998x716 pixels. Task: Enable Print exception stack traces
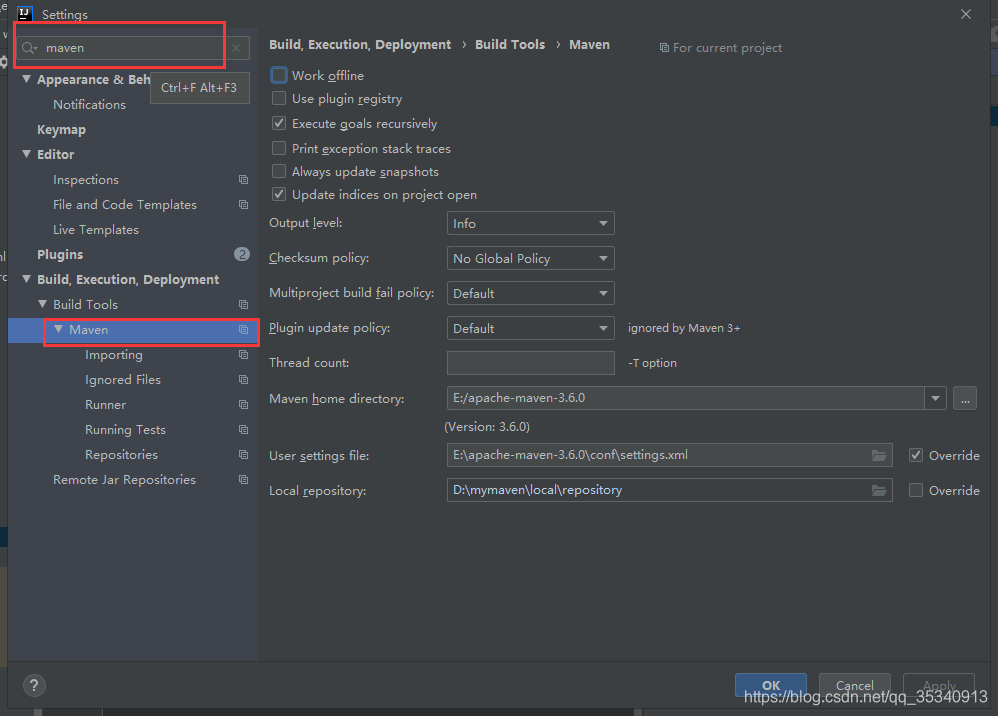[x=279, y=148]
